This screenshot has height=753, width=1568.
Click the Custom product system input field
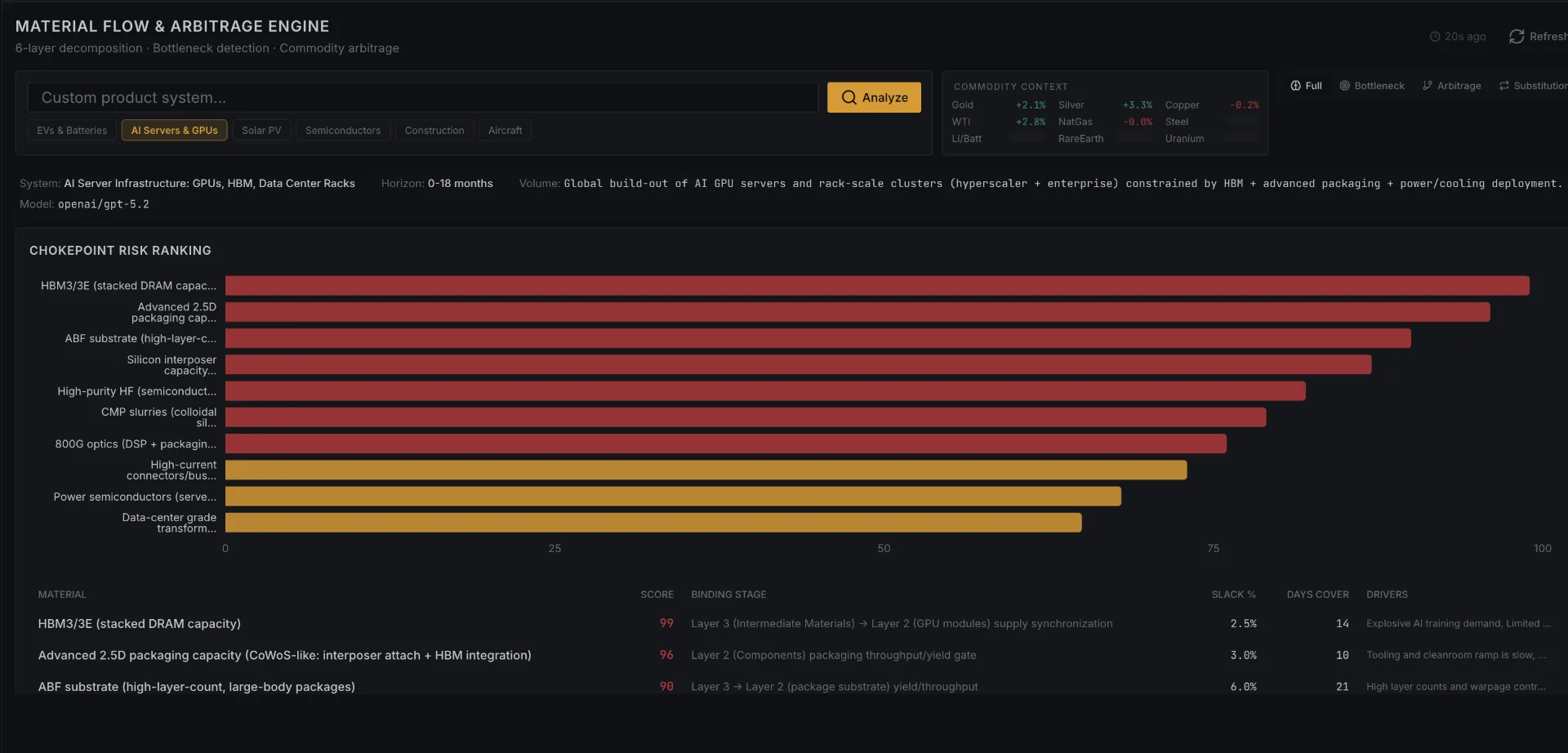(x=423, y=97)
